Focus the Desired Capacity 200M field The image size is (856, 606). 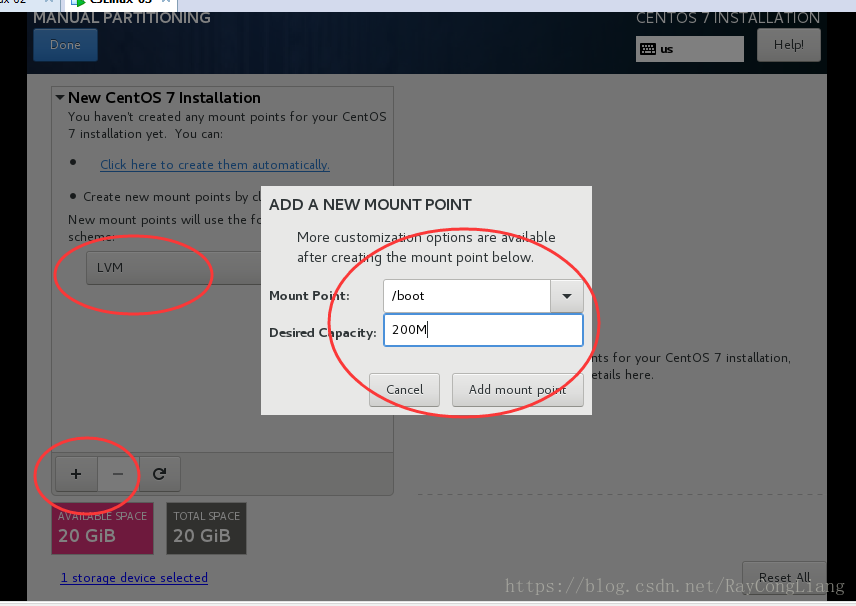pos(483,330)
